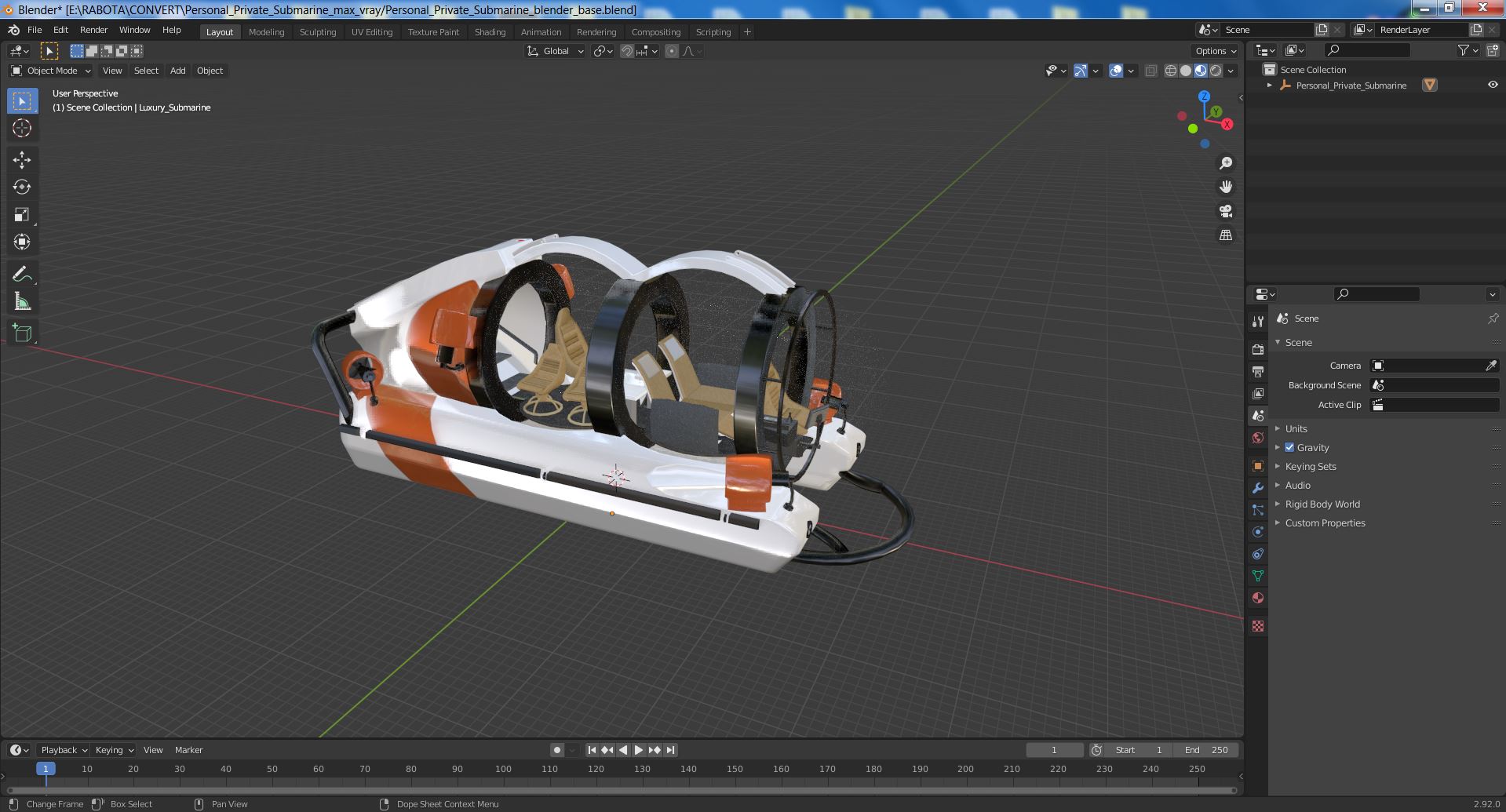
Task: Select the Move tool in the toolbar
Action: (x=21, y=159)
